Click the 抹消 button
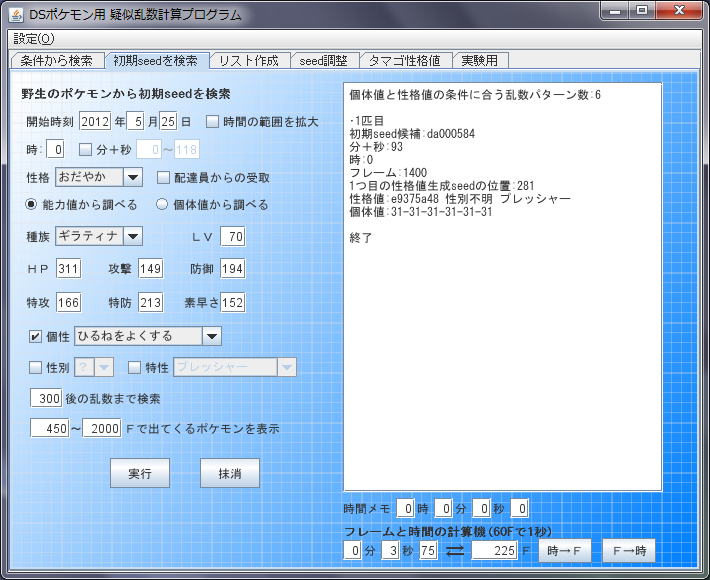This screenshot has width=710, height=580. click(230, 473)
